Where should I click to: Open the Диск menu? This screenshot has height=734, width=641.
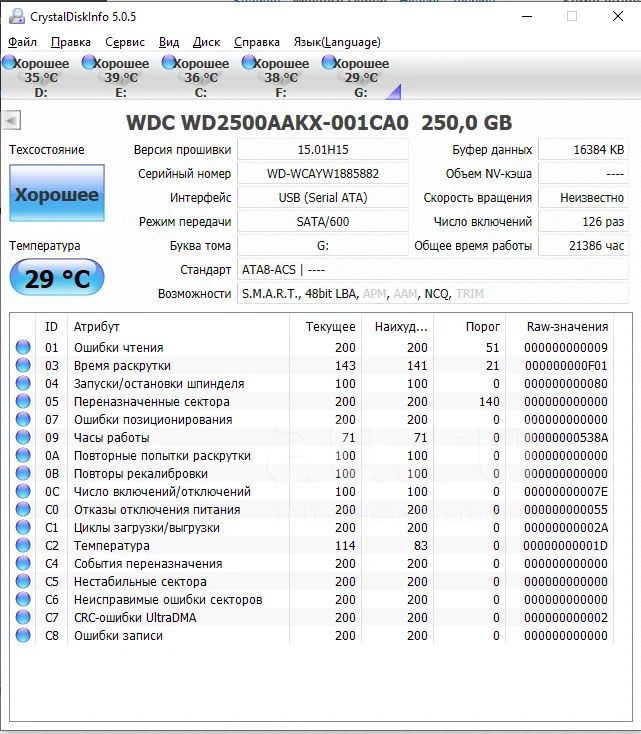pos(206,42)
